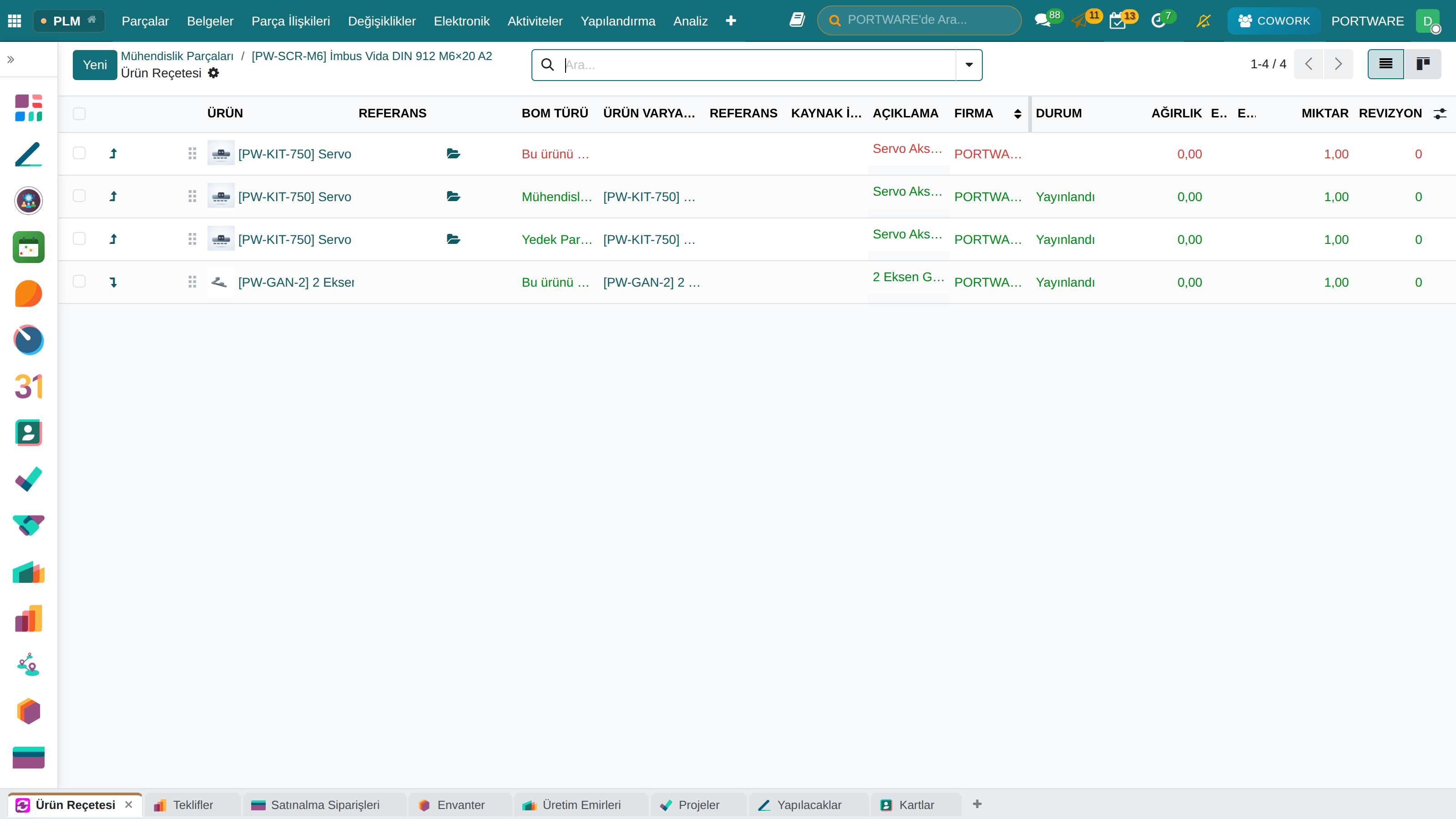Click the Ara... search input field
Viewport: 1456px width, 819px height.
tap(758, 65)
